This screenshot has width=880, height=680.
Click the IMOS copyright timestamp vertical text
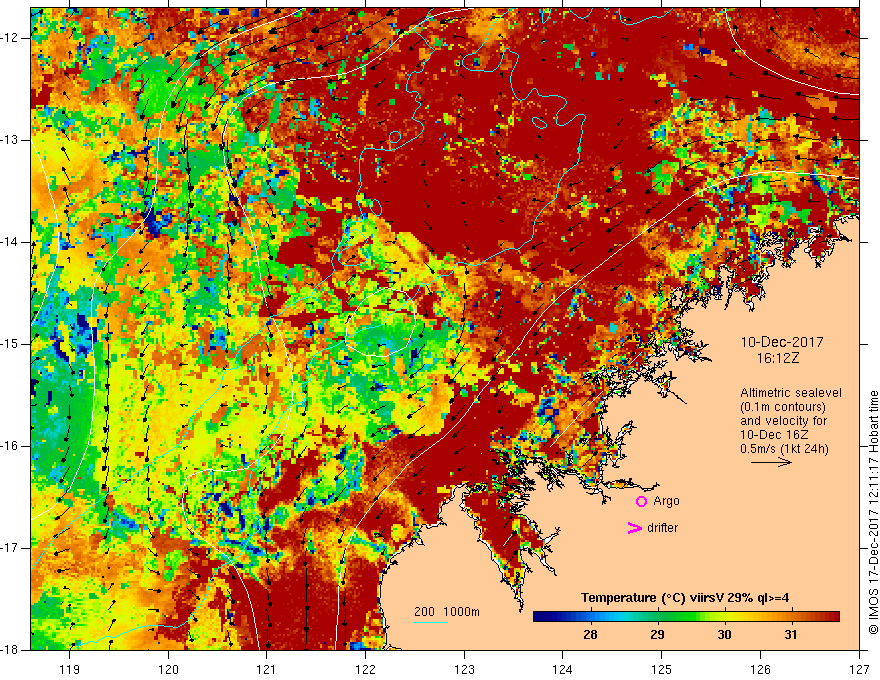tap(873, 513)
